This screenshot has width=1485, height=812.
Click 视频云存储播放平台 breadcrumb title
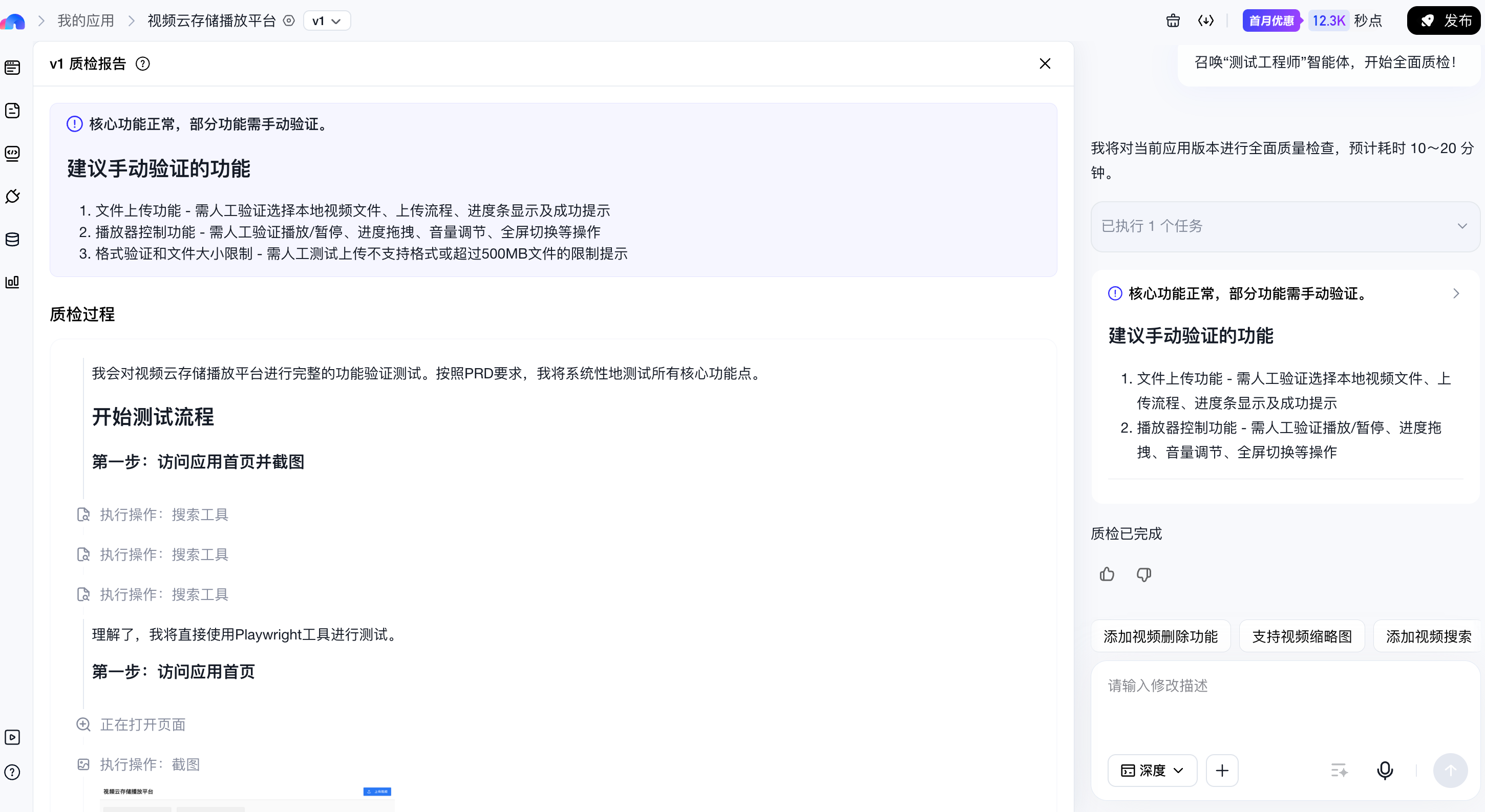[212, 21]
